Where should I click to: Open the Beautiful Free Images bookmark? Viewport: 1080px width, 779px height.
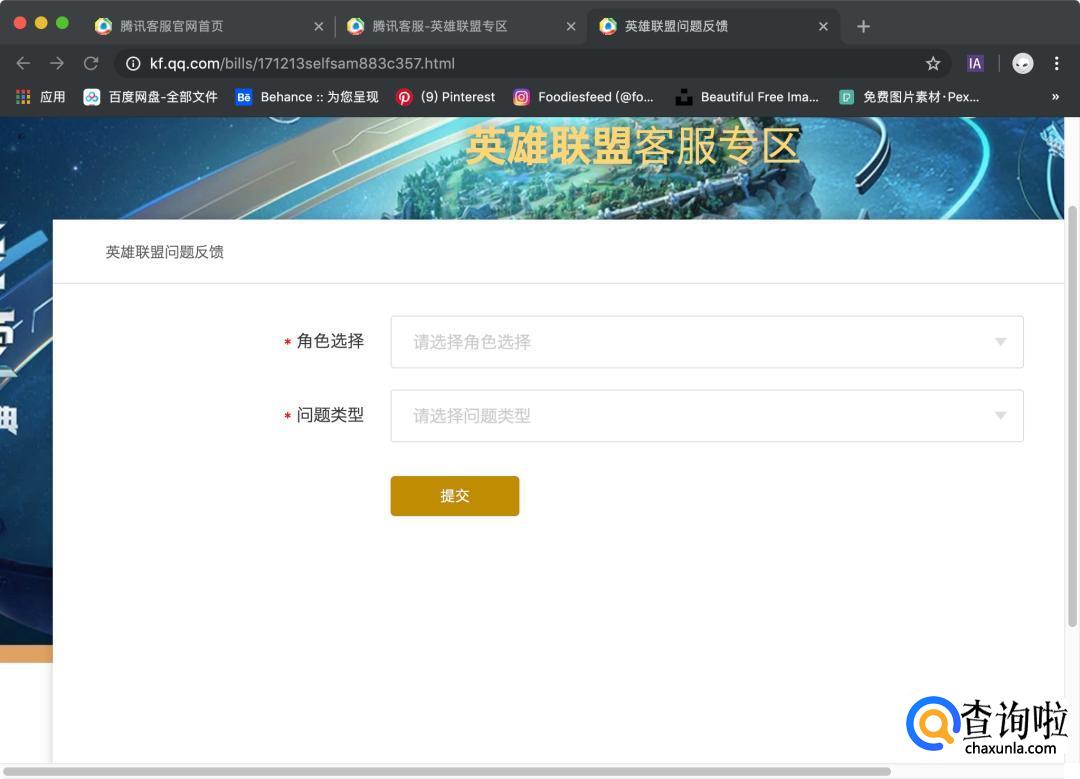point(747,97)
